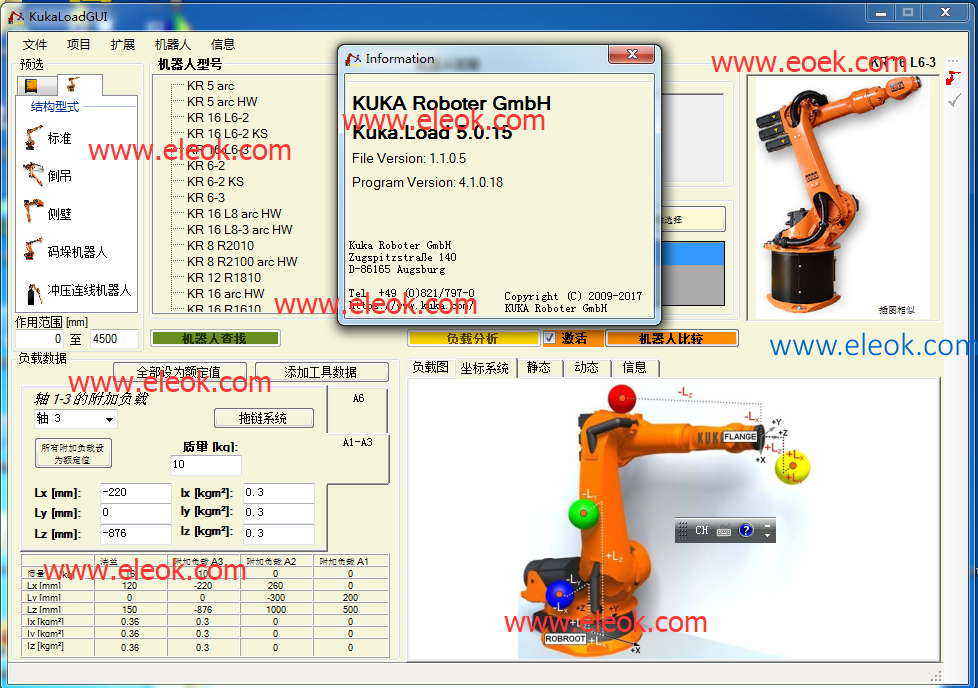Click the gray checkmark icon beside the preview
This screenshot has height=688, width=978.
pyautogui.click(x=954, y=100)
